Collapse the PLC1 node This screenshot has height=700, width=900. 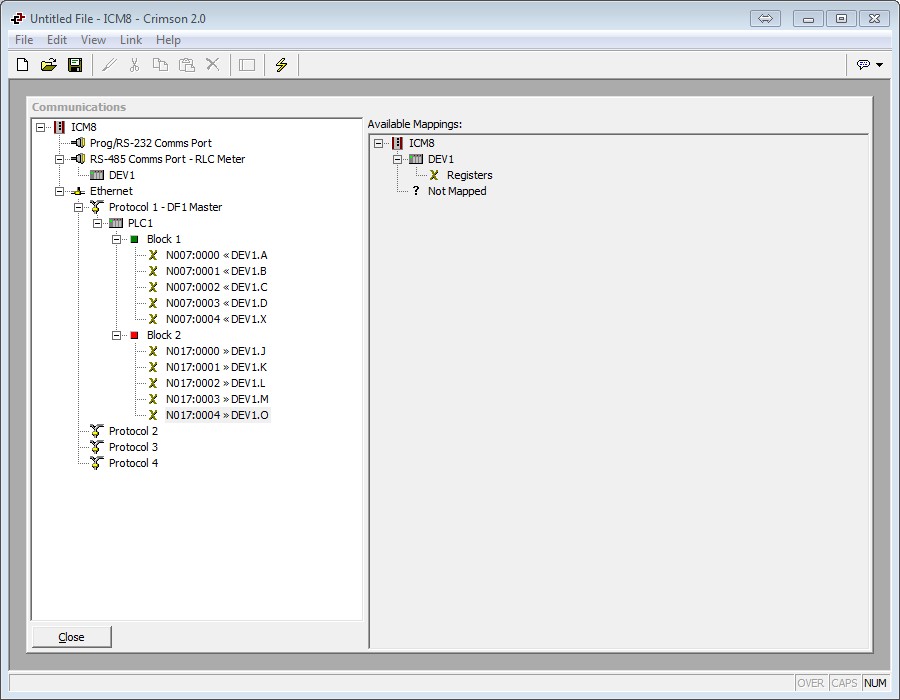tap(97, 224)
